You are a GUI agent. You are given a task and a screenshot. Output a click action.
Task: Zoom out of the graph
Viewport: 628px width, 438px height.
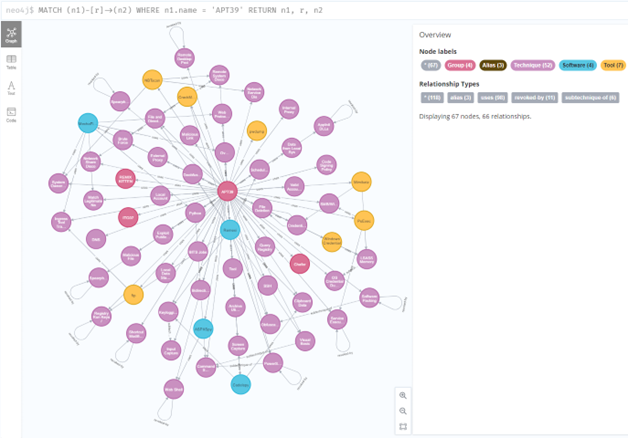(403, 411)
